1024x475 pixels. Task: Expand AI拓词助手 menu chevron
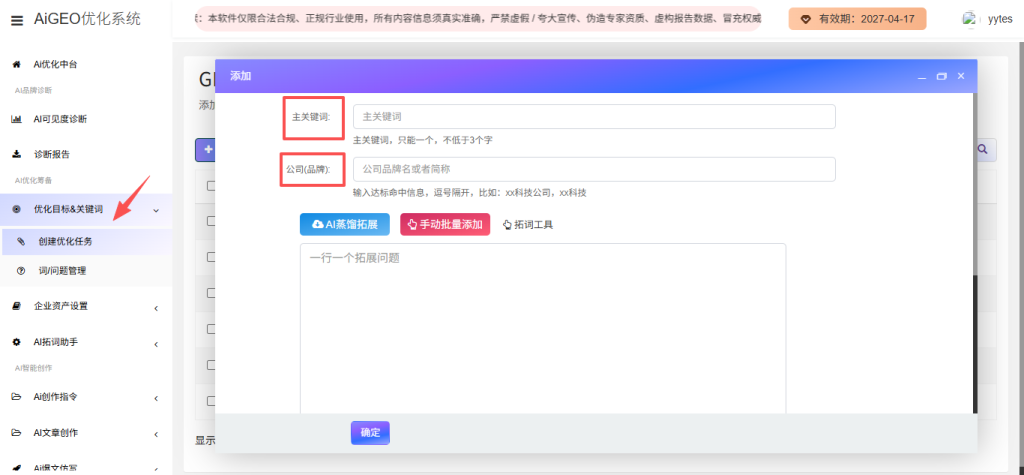point(155,344)
